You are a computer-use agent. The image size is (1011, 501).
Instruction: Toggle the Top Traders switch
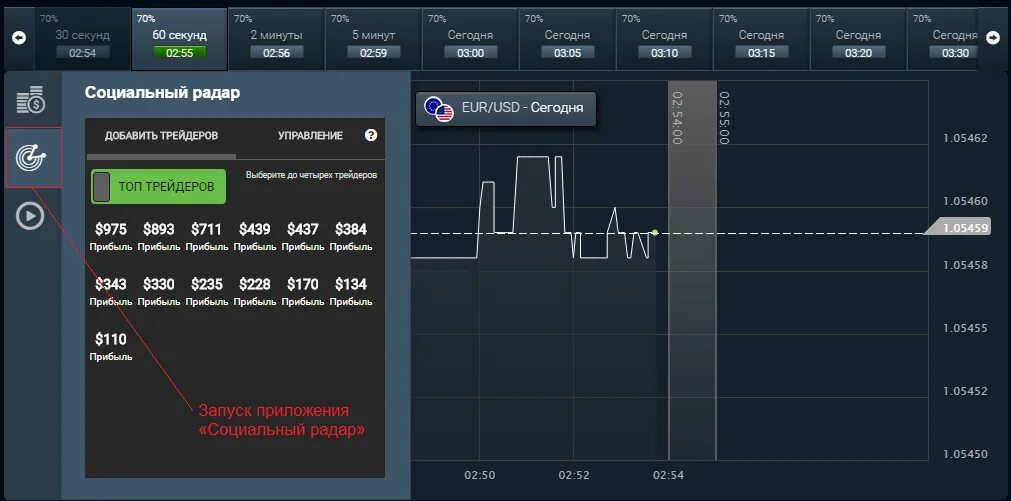159,187
